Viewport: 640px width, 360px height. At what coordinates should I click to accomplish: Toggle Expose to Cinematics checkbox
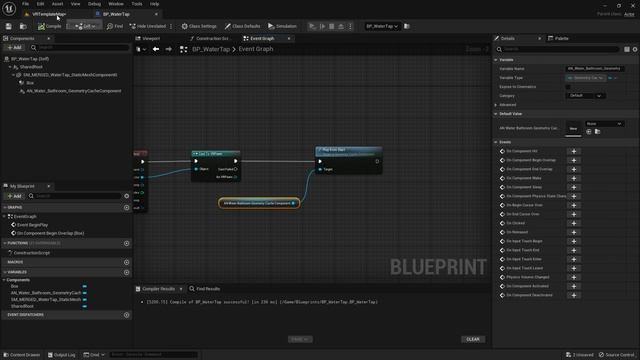click(568, 87)
